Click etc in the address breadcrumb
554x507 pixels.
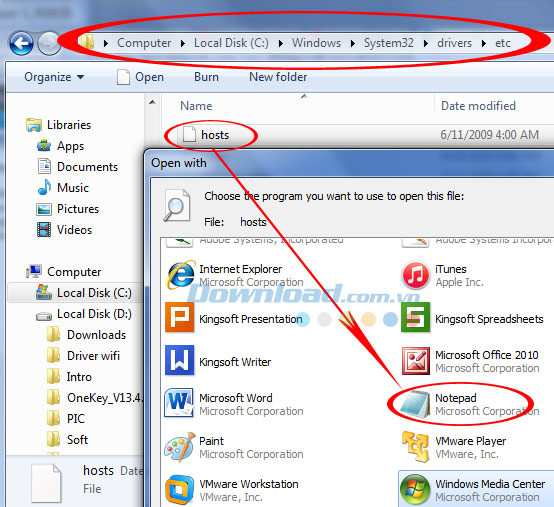(x=502, y=43)
